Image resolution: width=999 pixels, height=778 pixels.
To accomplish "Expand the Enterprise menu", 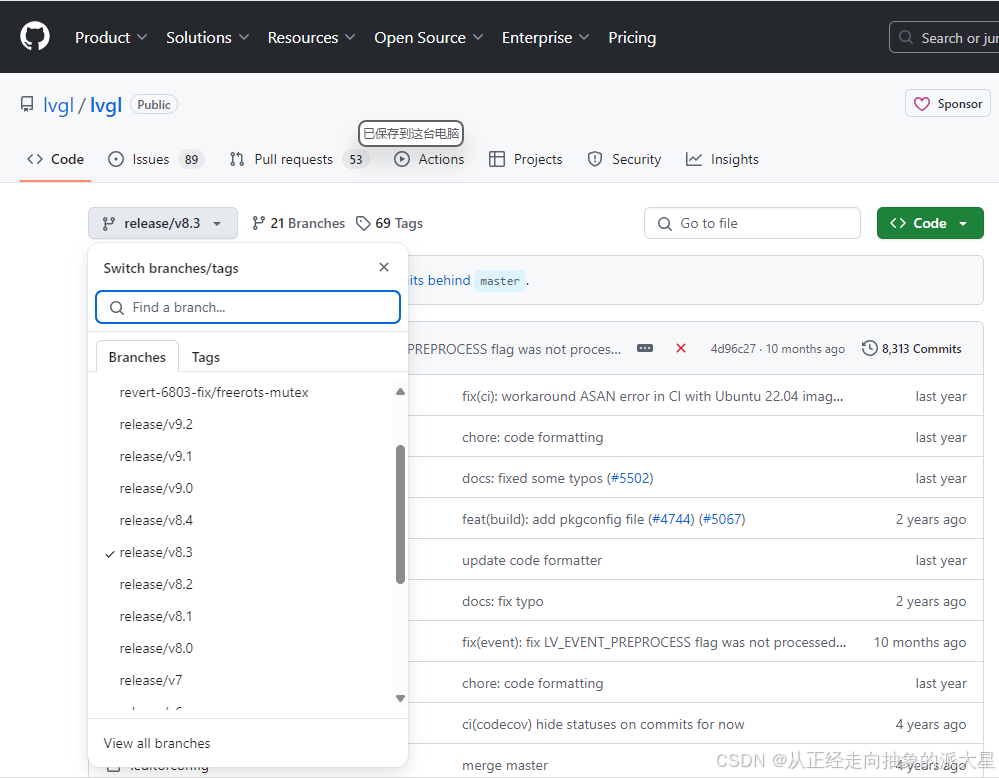I will click(545, 38).
